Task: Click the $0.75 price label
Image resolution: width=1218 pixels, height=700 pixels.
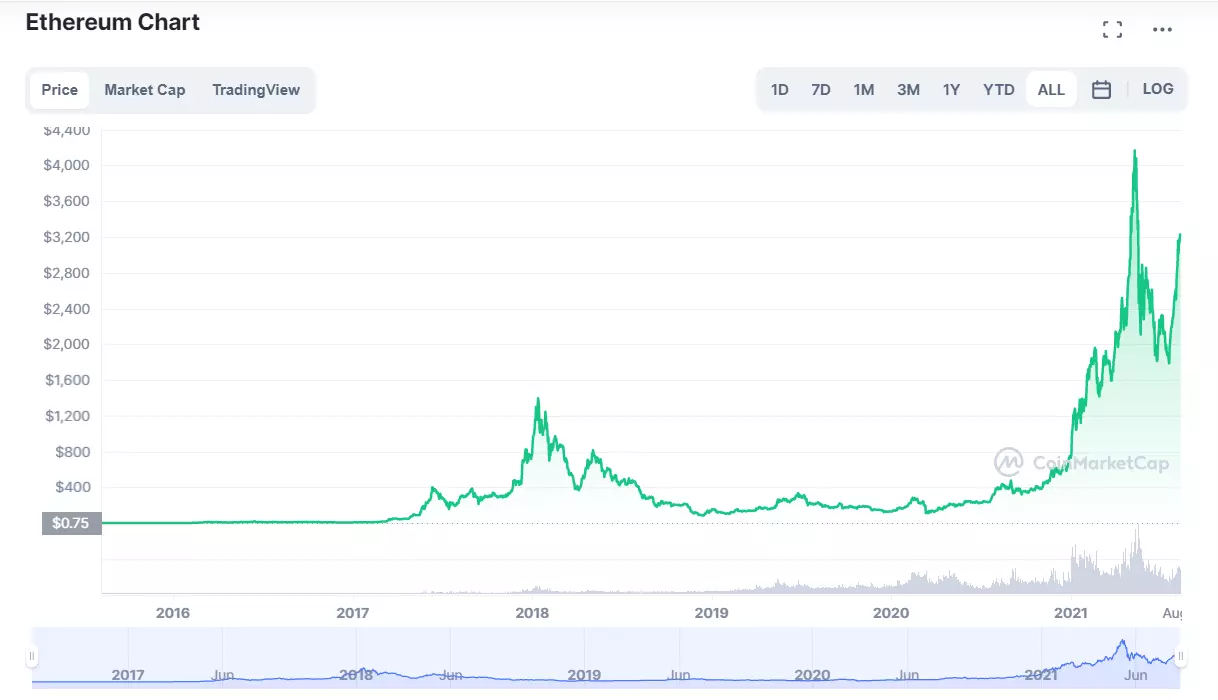Action: point(72,523)
